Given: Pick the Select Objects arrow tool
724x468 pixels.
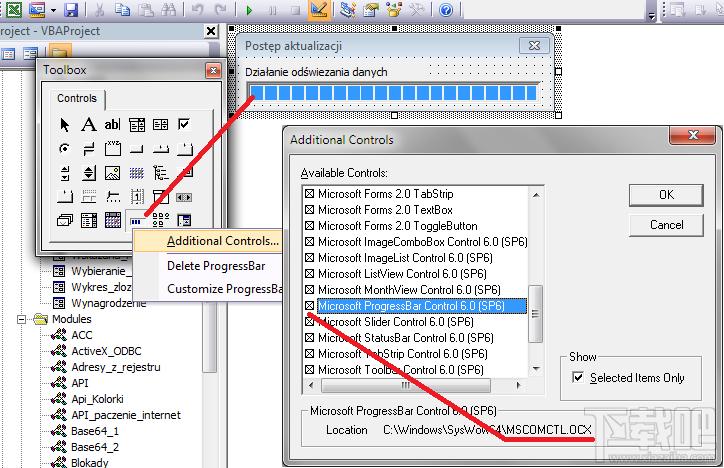Looking at the screenshot, I should [65, 125].
